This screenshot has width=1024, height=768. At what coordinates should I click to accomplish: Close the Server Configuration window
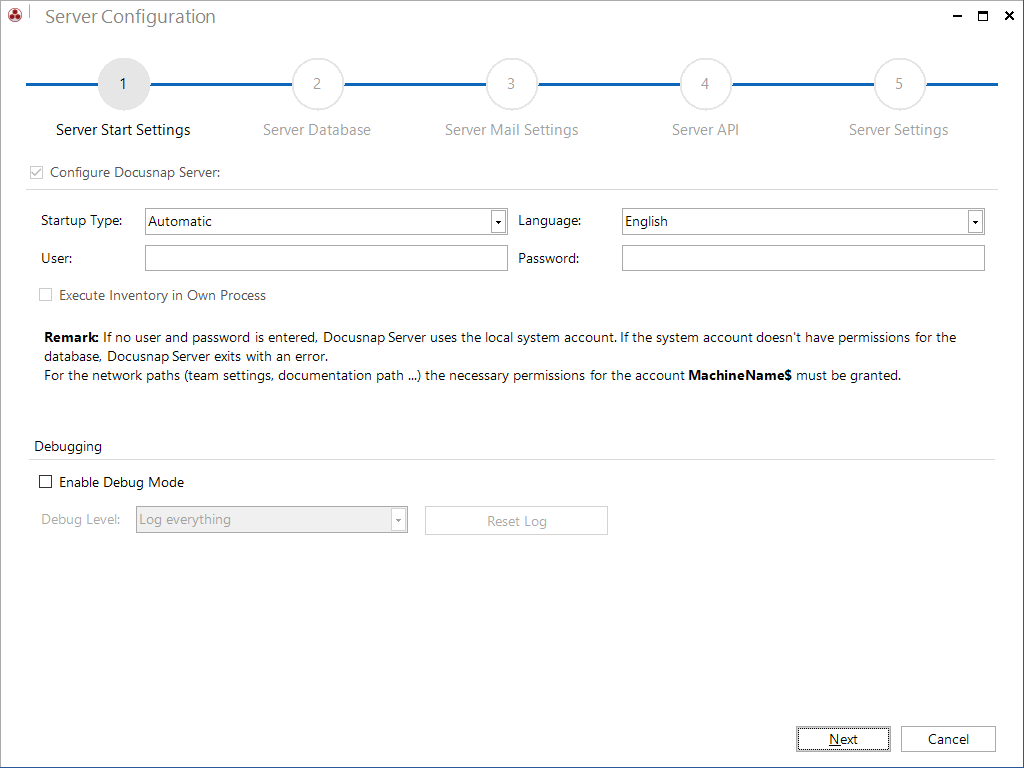click(x=1009, y=16)
